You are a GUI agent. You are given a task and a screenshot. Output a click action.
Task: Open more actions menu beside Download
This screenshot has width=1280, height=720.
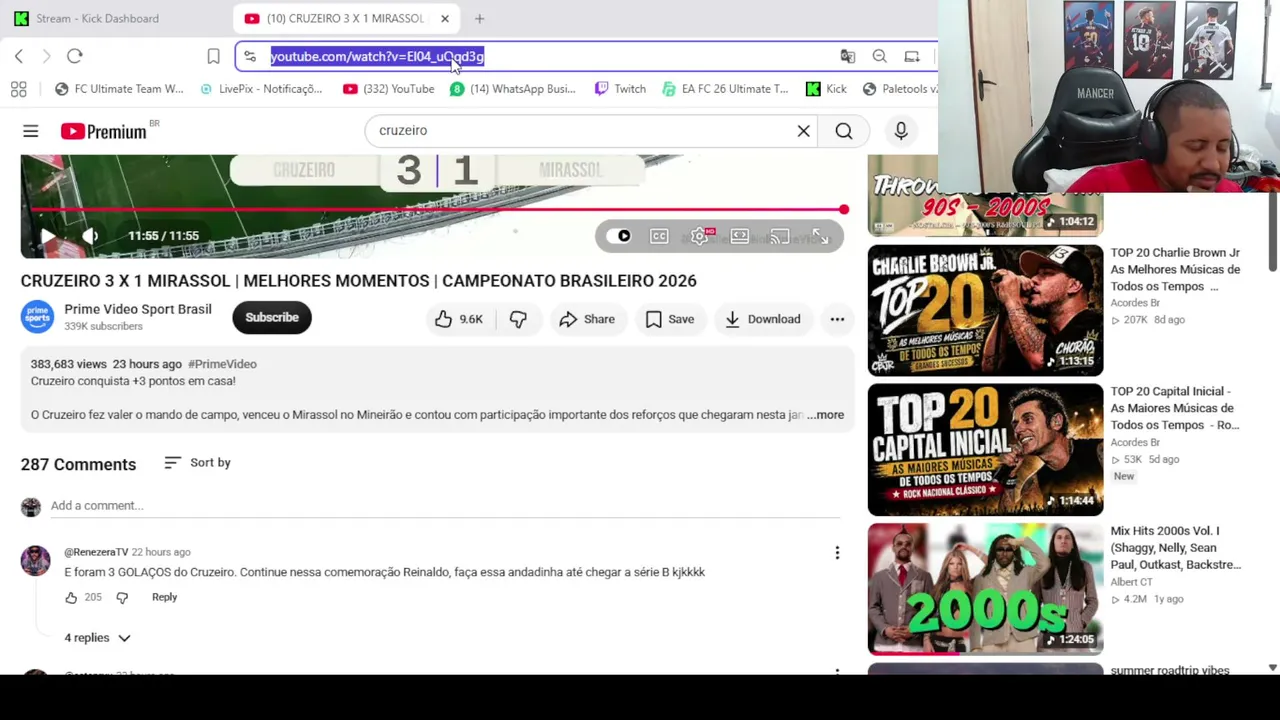(x=837, y=319)
